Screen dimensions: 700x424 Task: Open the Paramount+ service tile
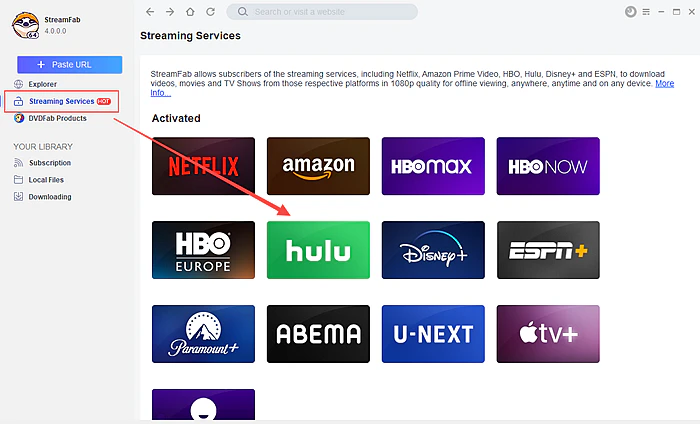pos(204,334)
